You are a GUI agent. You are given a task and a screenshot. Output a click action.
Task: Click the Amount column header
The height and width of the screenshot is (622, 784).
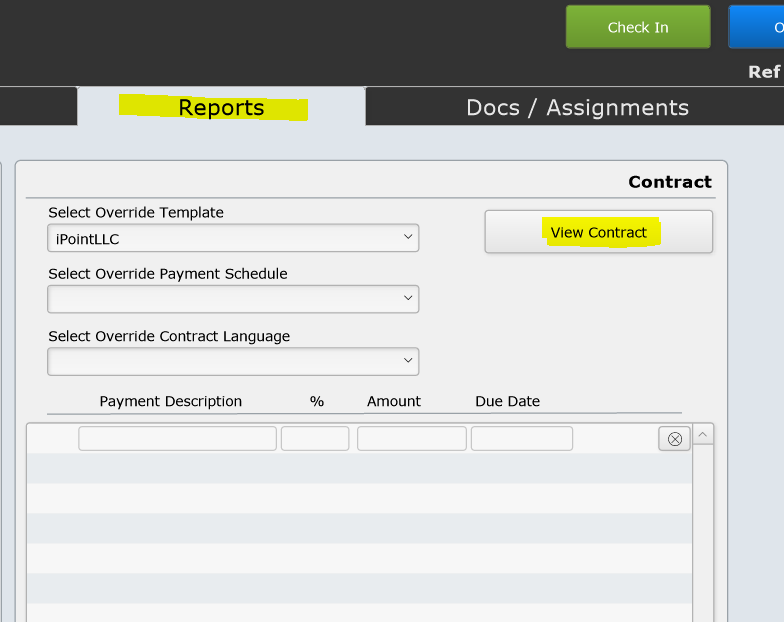(394, 401)
